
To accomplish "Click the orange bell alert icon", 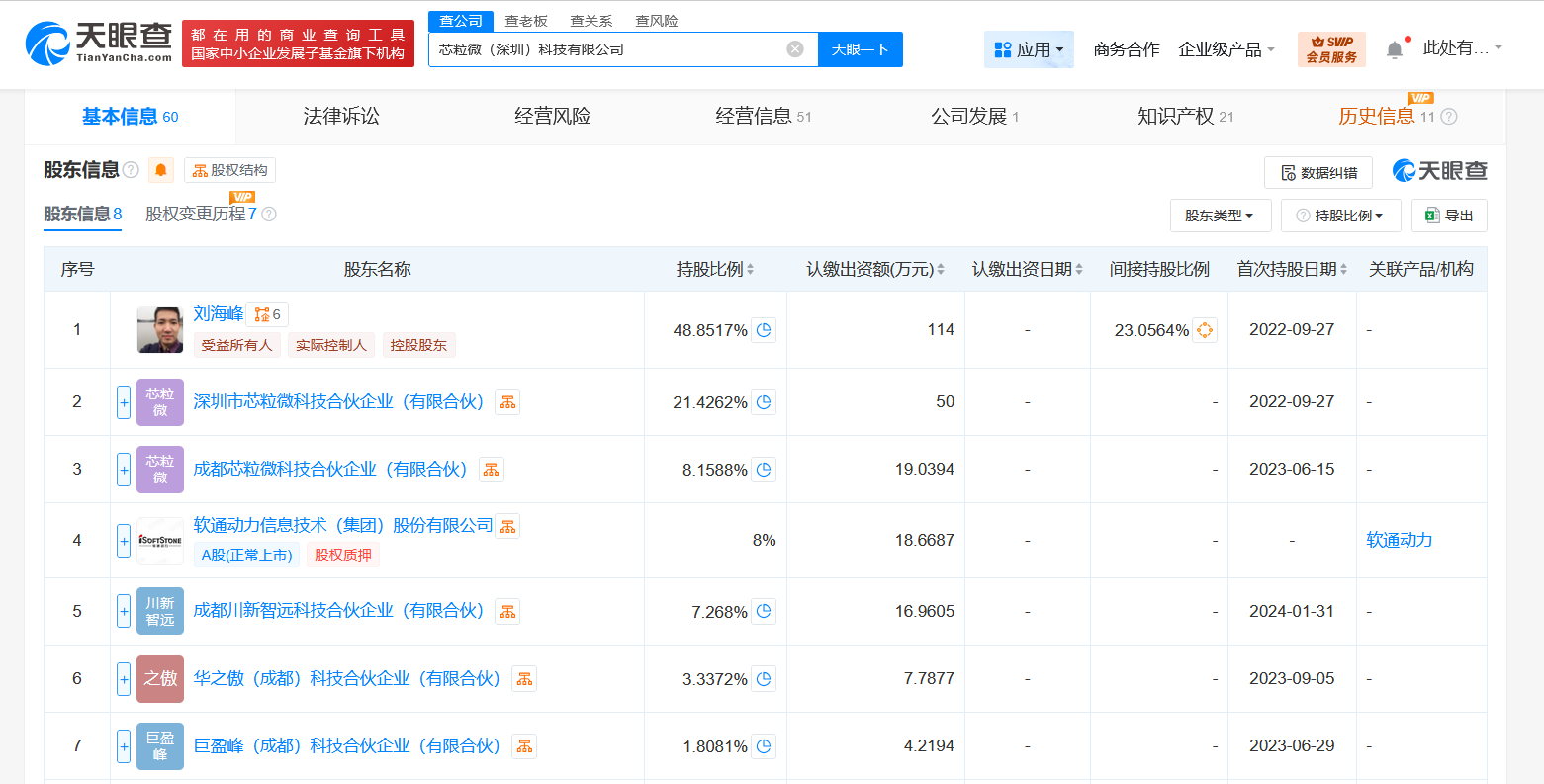I will click(161, 170).
